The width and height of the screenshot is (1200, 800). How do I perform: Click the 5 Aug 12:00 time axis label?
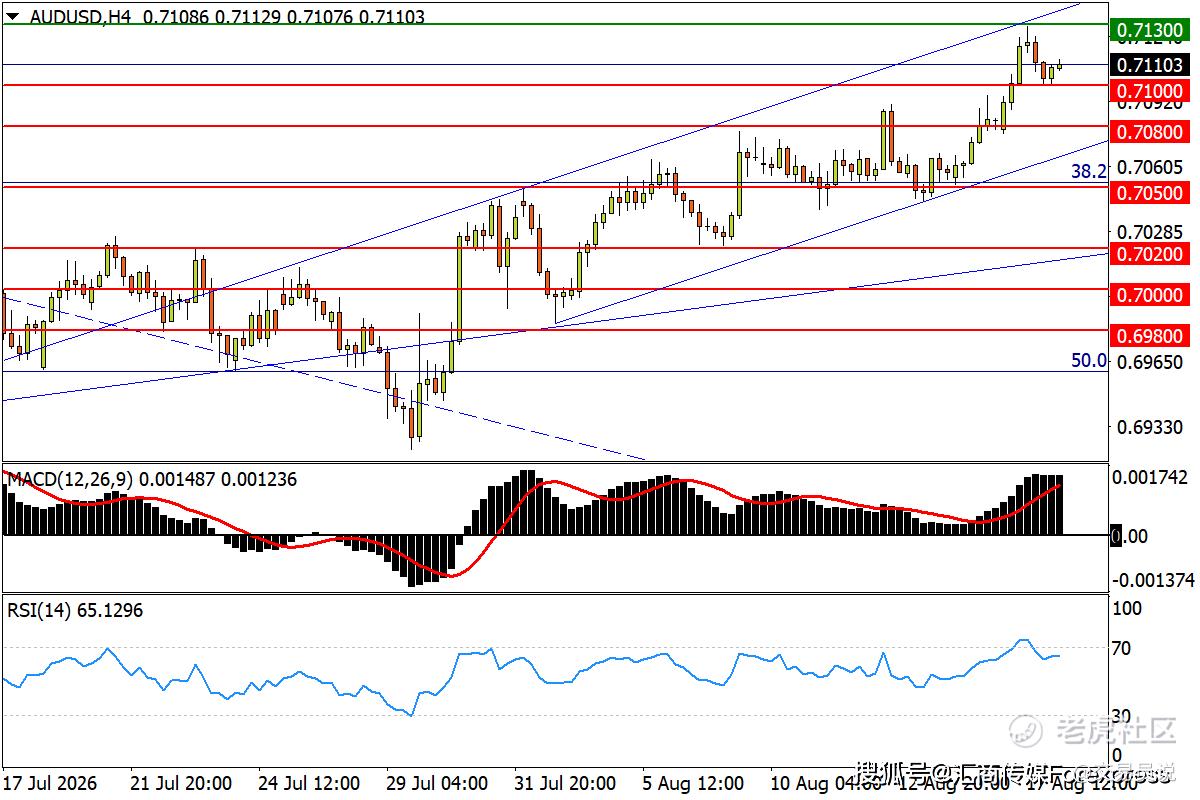[694, 781]
